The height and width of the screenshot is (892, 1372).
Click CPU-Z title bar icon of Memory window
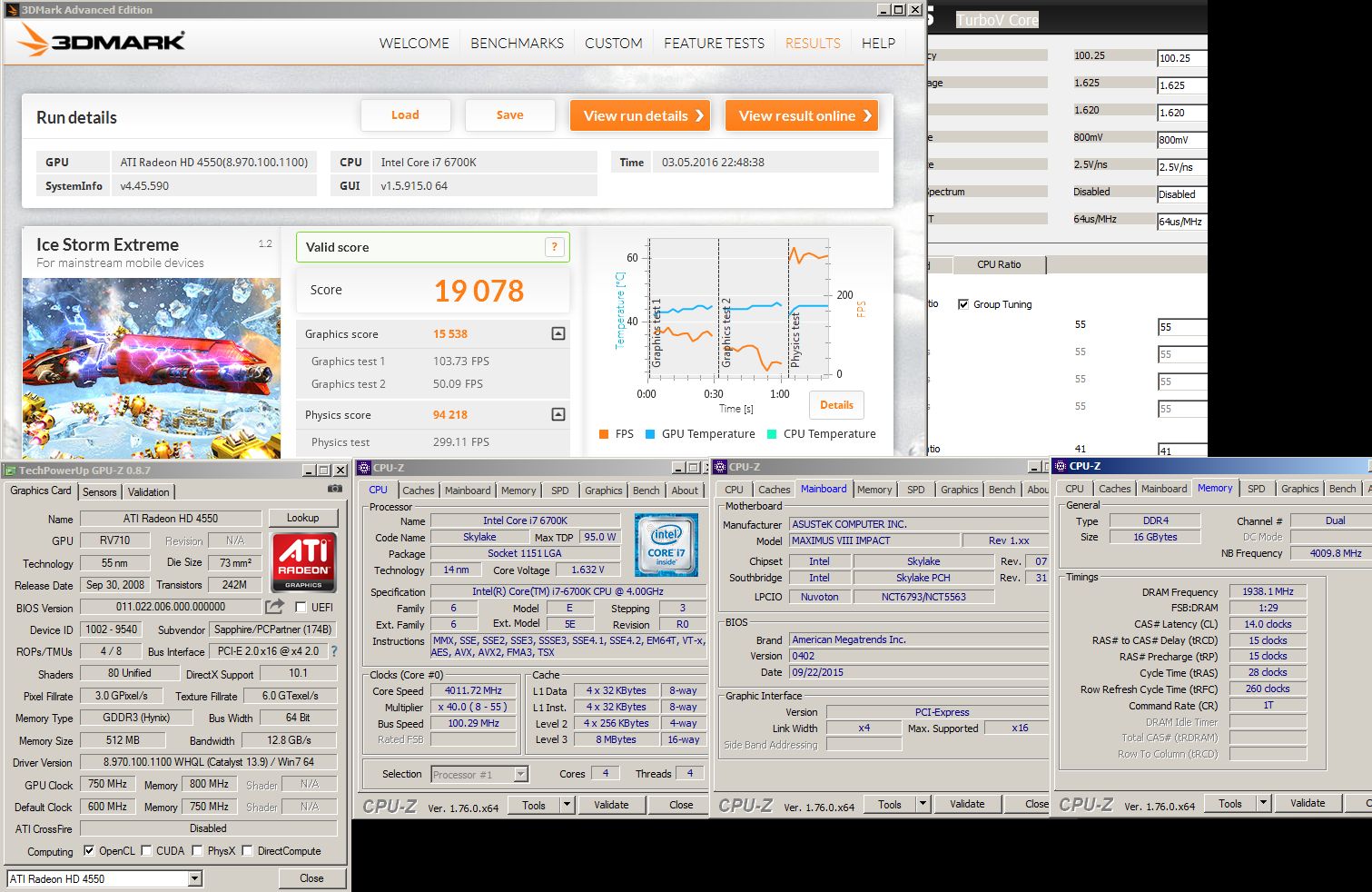coord(1061,466)
